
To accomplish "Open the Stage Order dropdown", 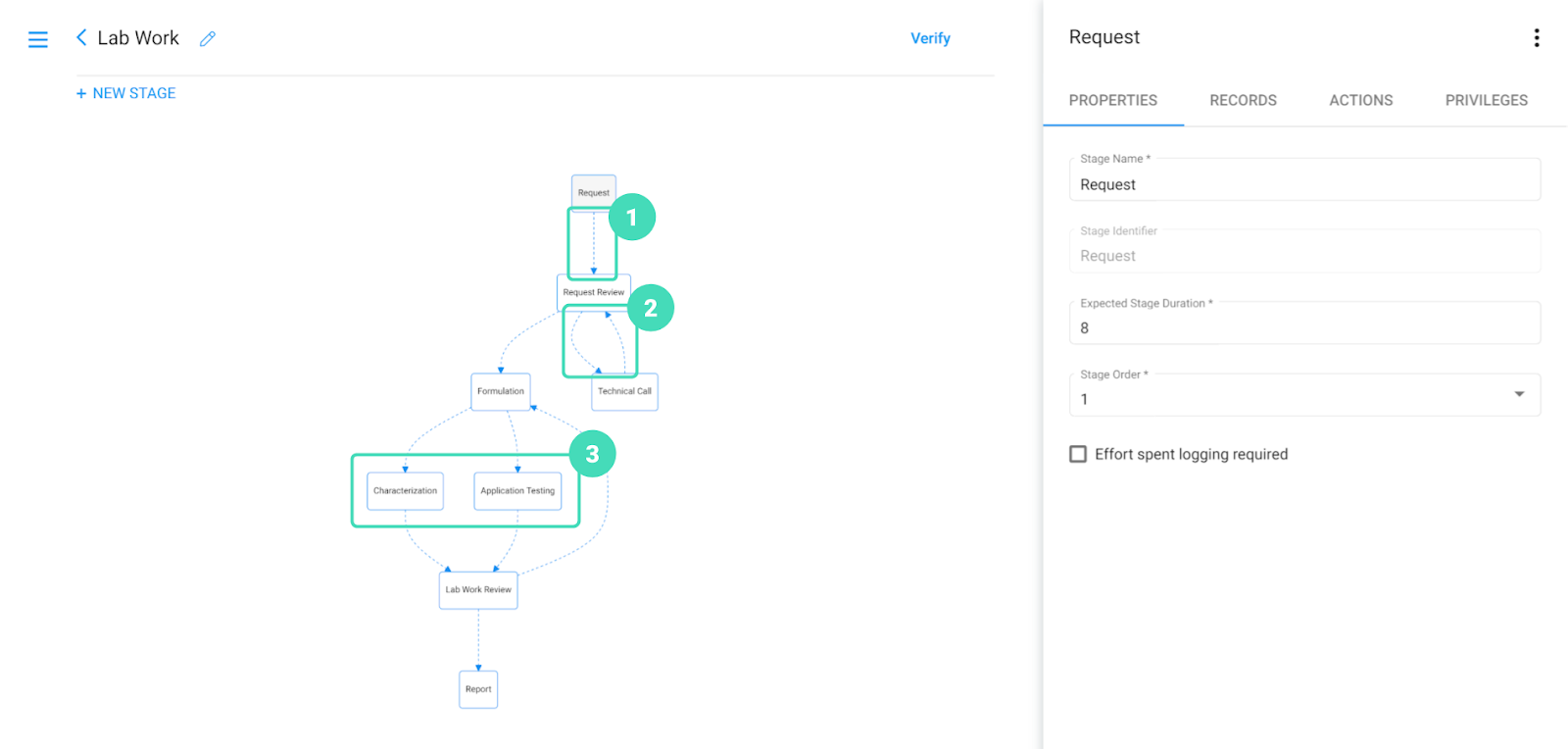I will [1304, 395].
